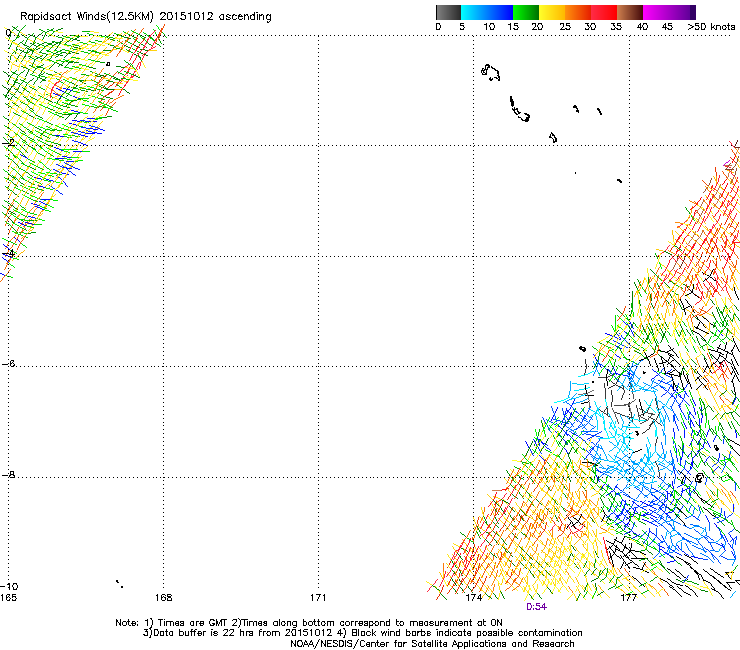Viewport: 740px width, 650px height.
Task: Click the '>50 knots' legend label
Action: coord(711,27)
